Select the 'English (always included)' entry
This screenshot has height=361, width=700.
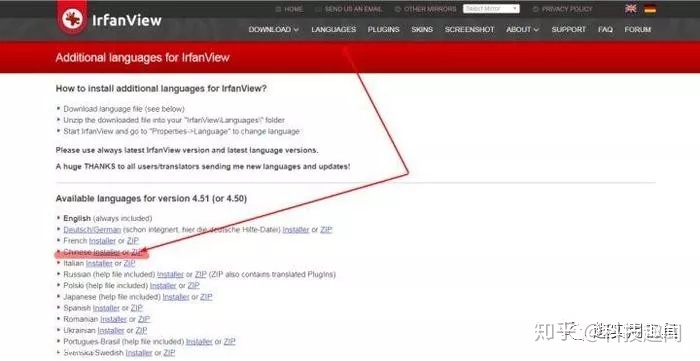tap(108, 218)
